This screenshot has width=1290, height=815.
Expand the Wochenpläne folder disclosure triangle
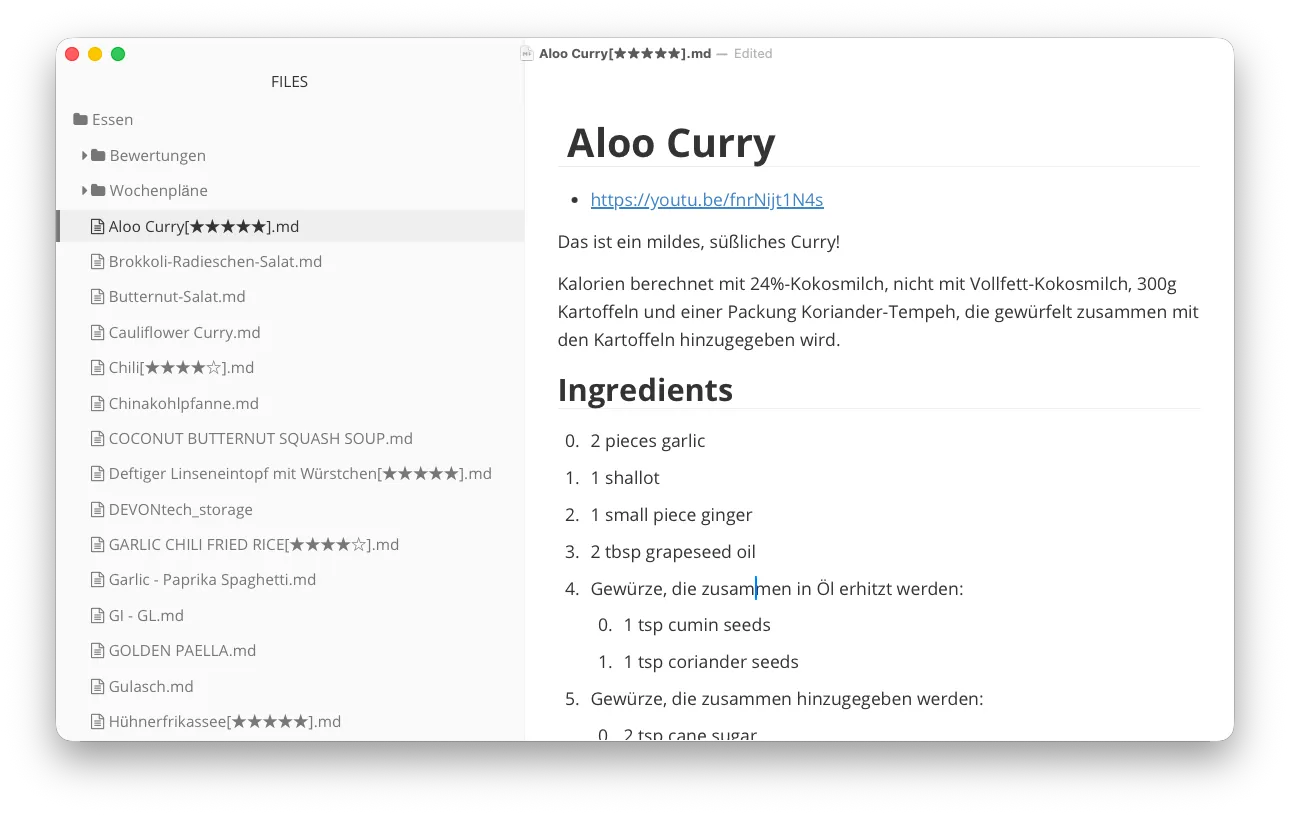pos(85,191)
